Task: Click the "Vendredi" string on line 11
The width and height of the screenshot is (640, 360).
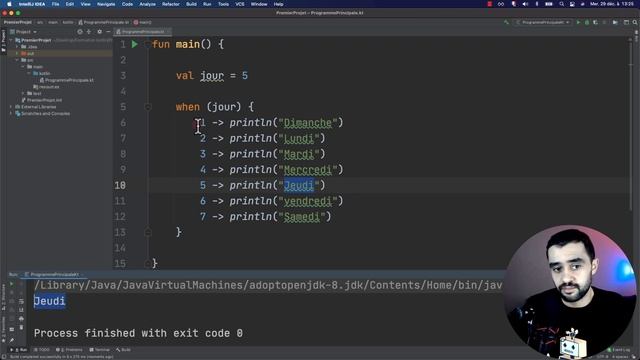Action: [x=308, y=201]
